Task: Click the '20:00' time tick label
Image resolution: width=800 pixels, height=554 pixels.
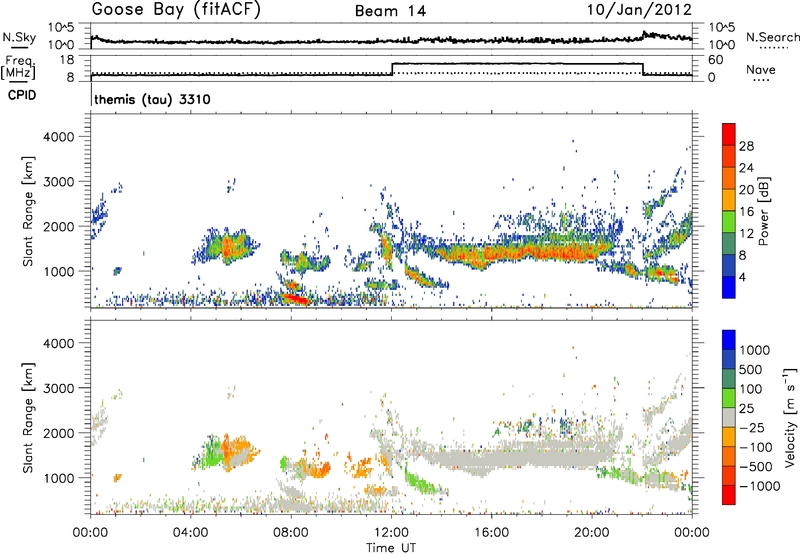Action: 591,533
